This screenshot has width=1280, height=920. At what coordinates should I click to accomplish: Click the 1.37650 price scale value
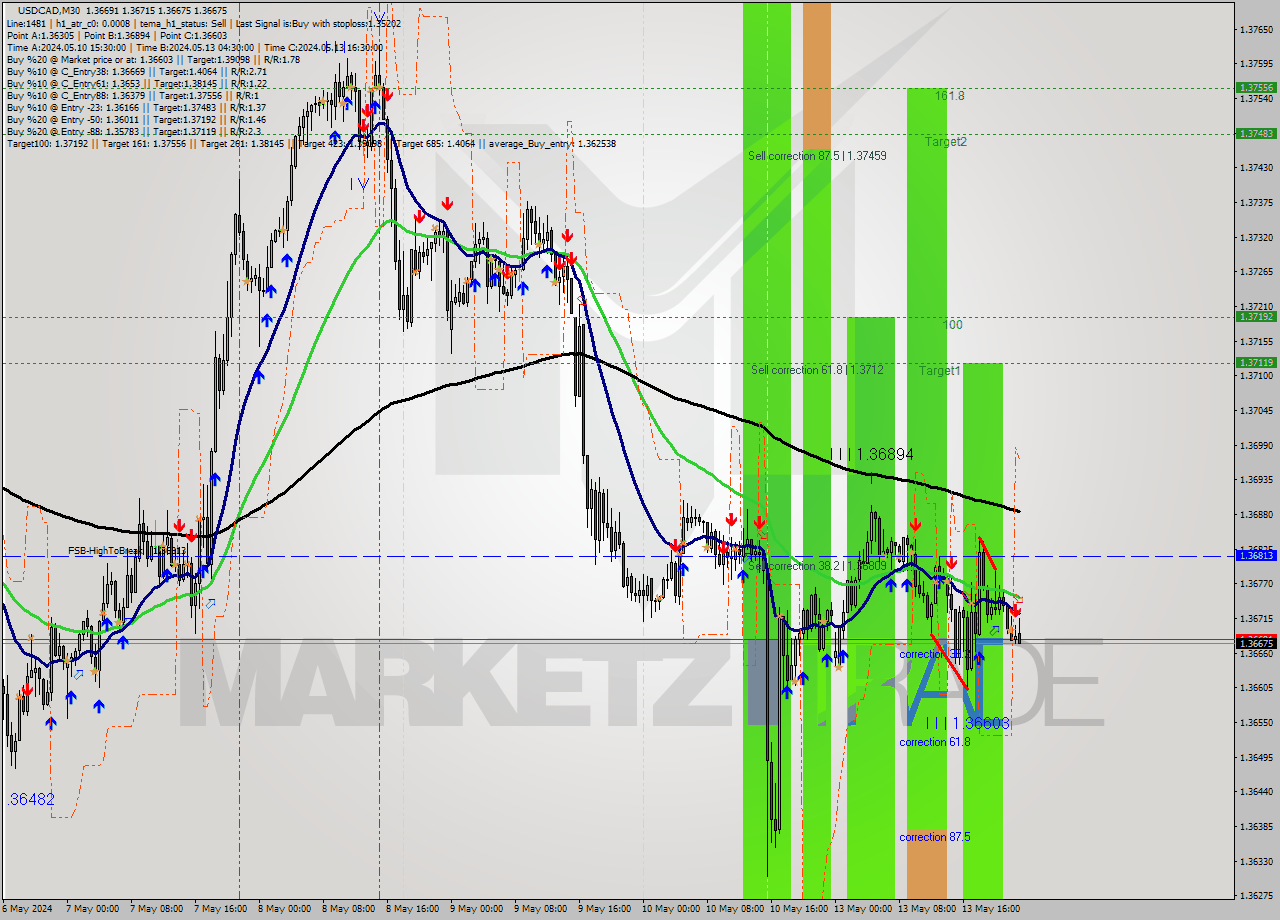[1256, 29]
